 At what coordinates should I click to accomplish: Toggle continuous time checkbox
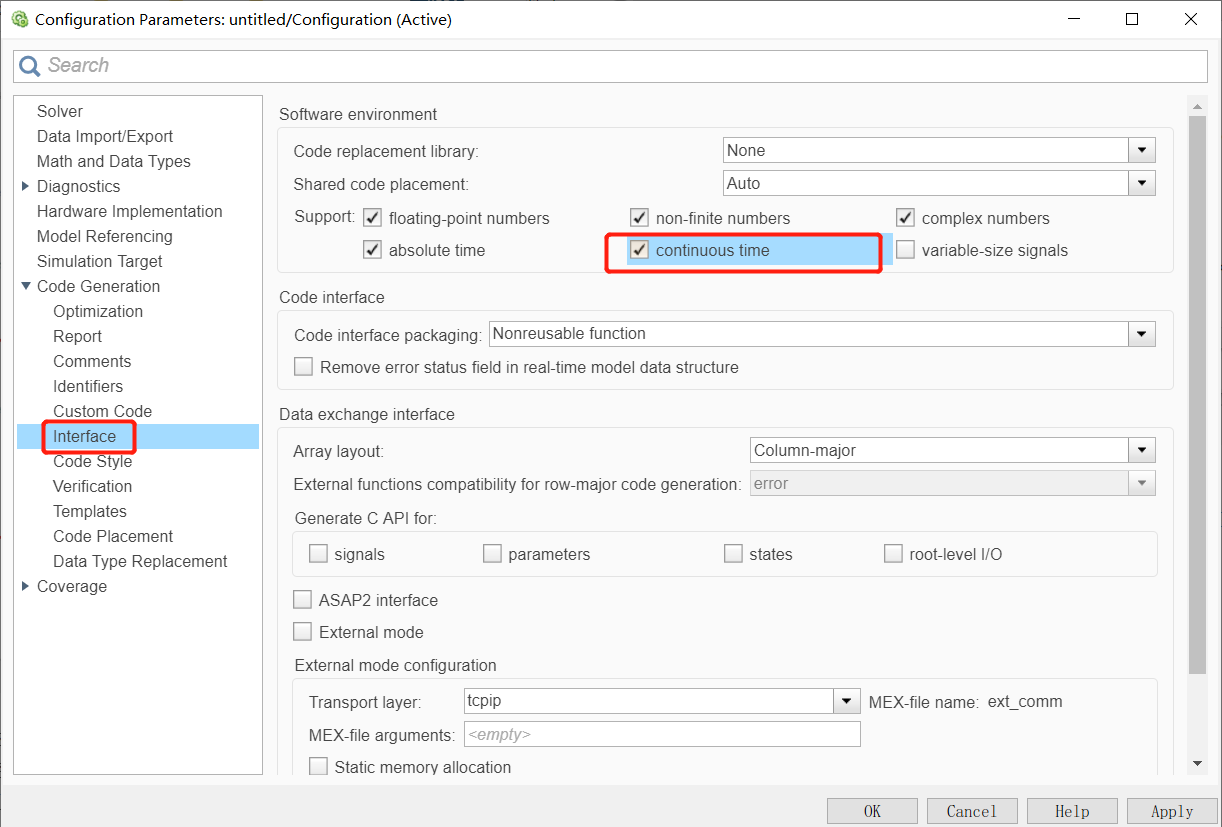point(640,250)
